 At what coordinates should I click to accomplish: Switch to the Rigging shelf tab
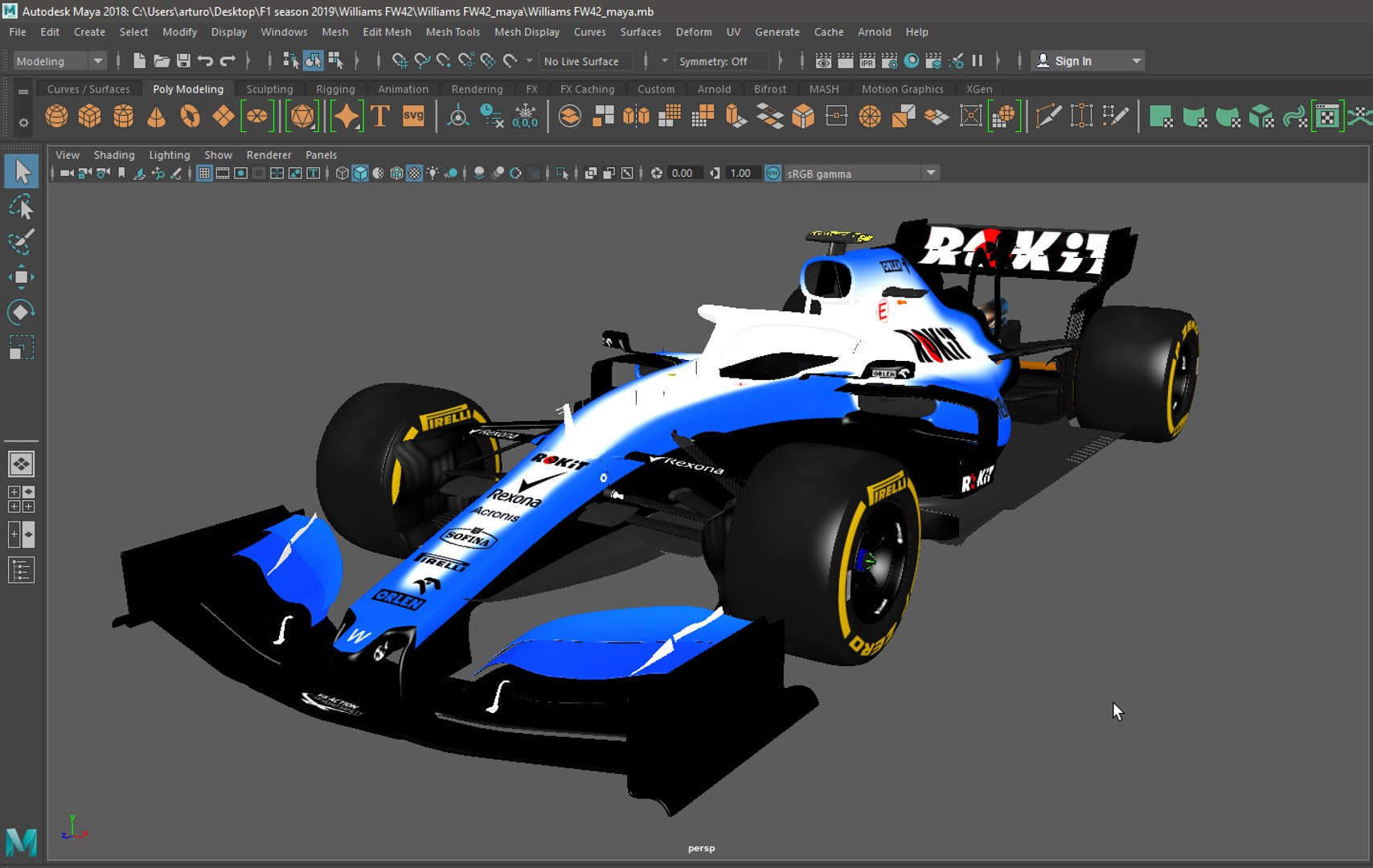pos(335,89)
